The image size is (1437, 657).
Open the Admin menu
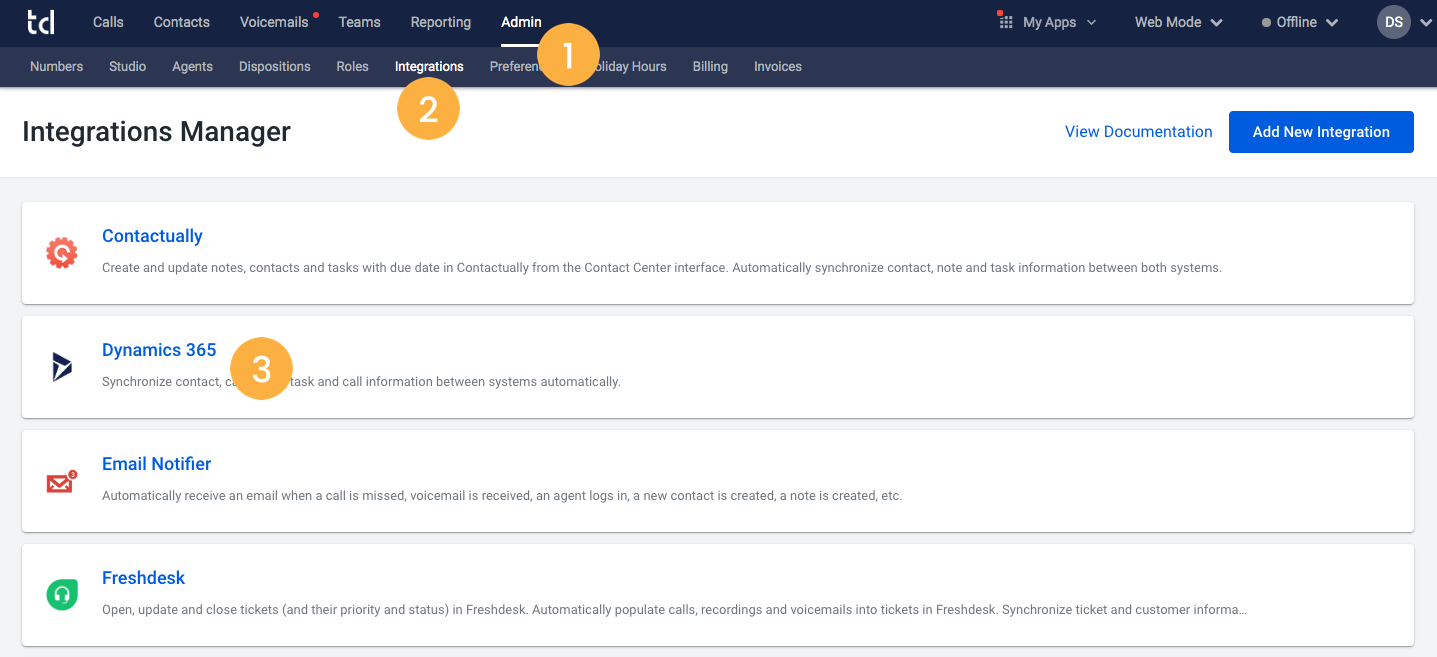click(521, 21)
